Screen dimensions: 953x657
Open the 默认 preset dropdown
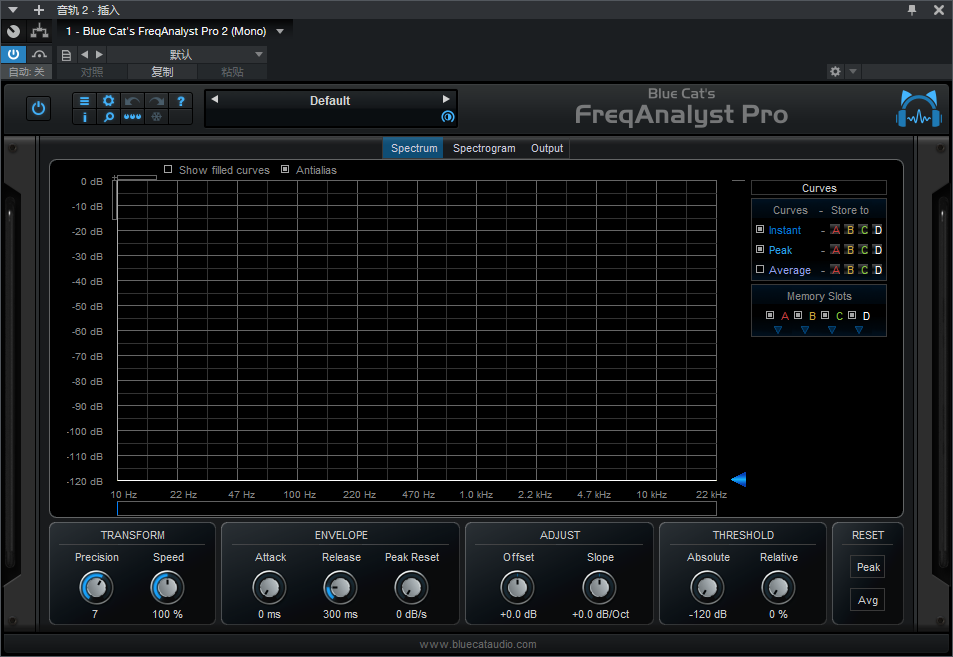point(187,55)
